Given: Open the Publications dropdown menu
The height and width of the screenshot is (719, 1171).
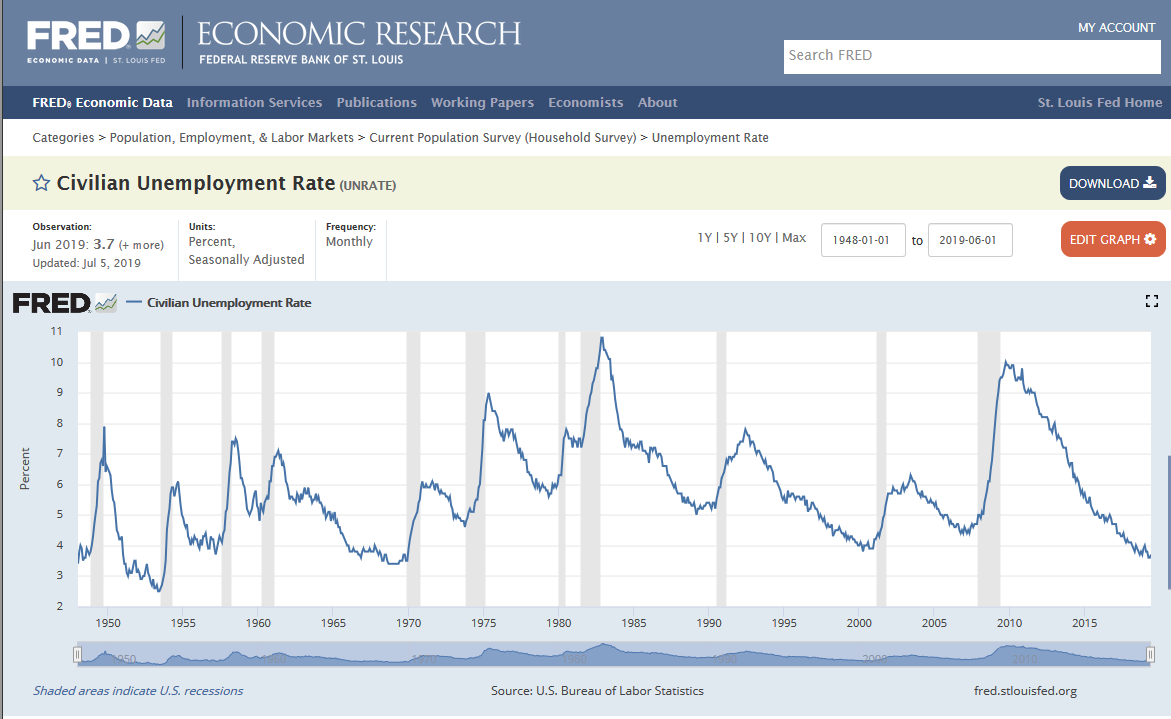Looking at the screenshot, I should tap(377, 102).
